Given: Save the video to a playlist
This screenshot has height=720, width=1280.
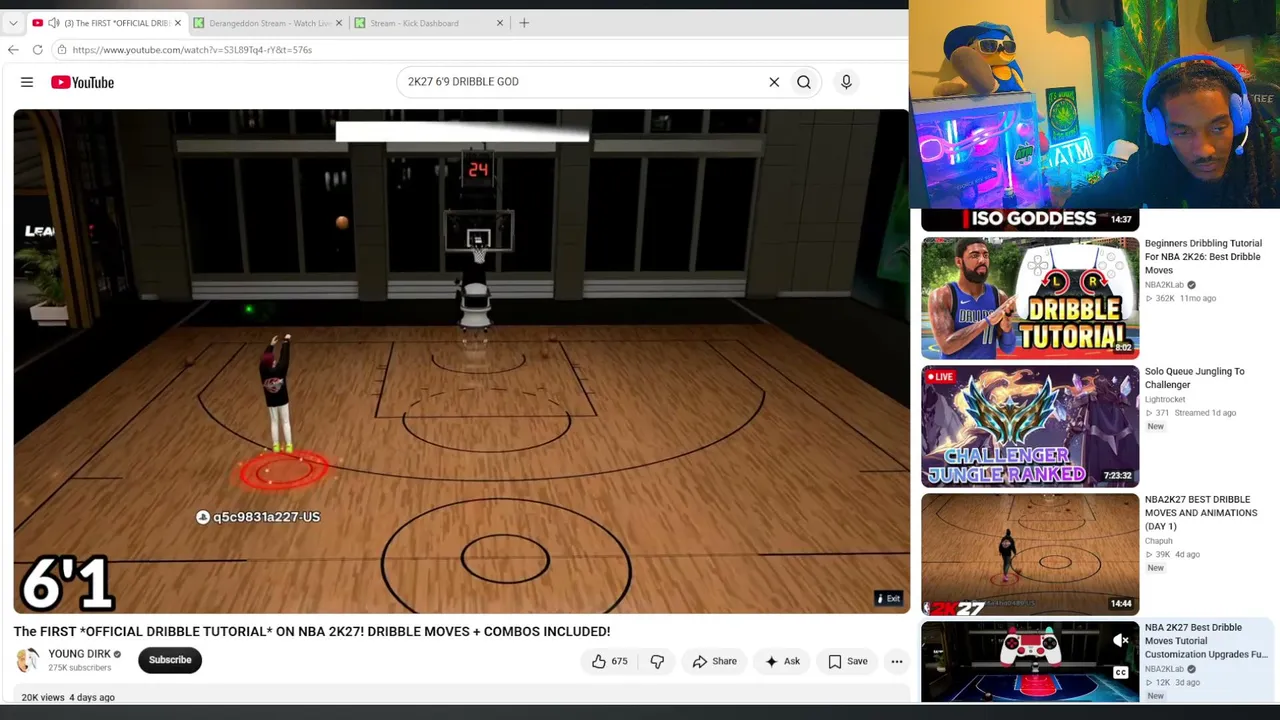Looking at the screenshot, I should (847, 661).
